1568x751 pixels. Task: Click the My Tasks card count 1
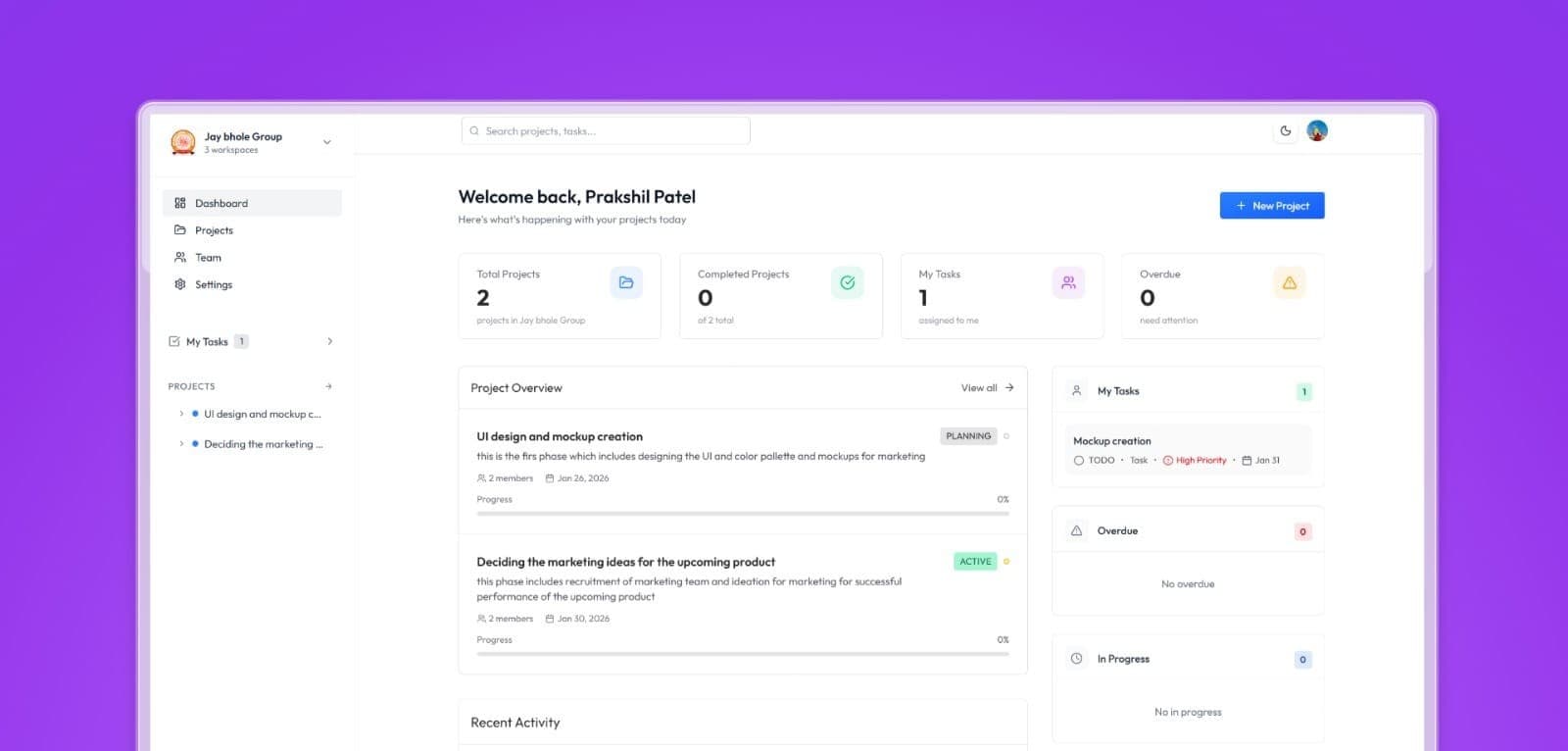(x=923, y=298)
